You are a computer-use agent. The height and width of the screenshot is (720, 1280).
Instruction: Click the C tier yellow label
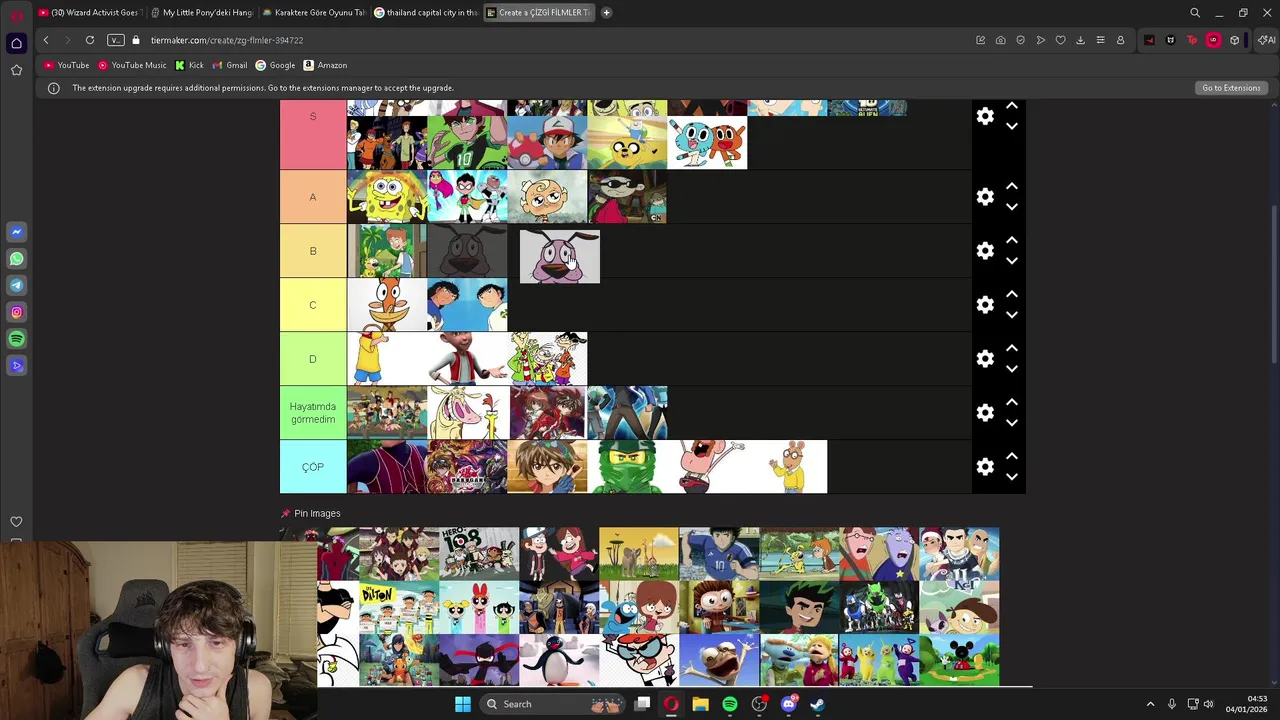coord(313,305)
